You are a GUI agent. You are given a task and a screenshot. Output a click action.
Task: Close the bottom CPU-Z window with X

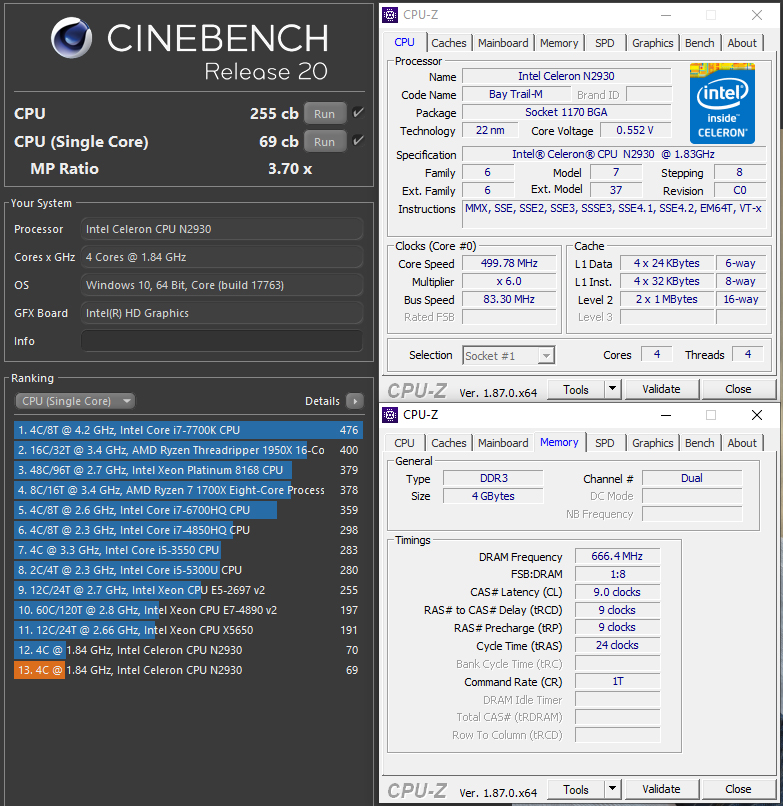click(757, 415)
